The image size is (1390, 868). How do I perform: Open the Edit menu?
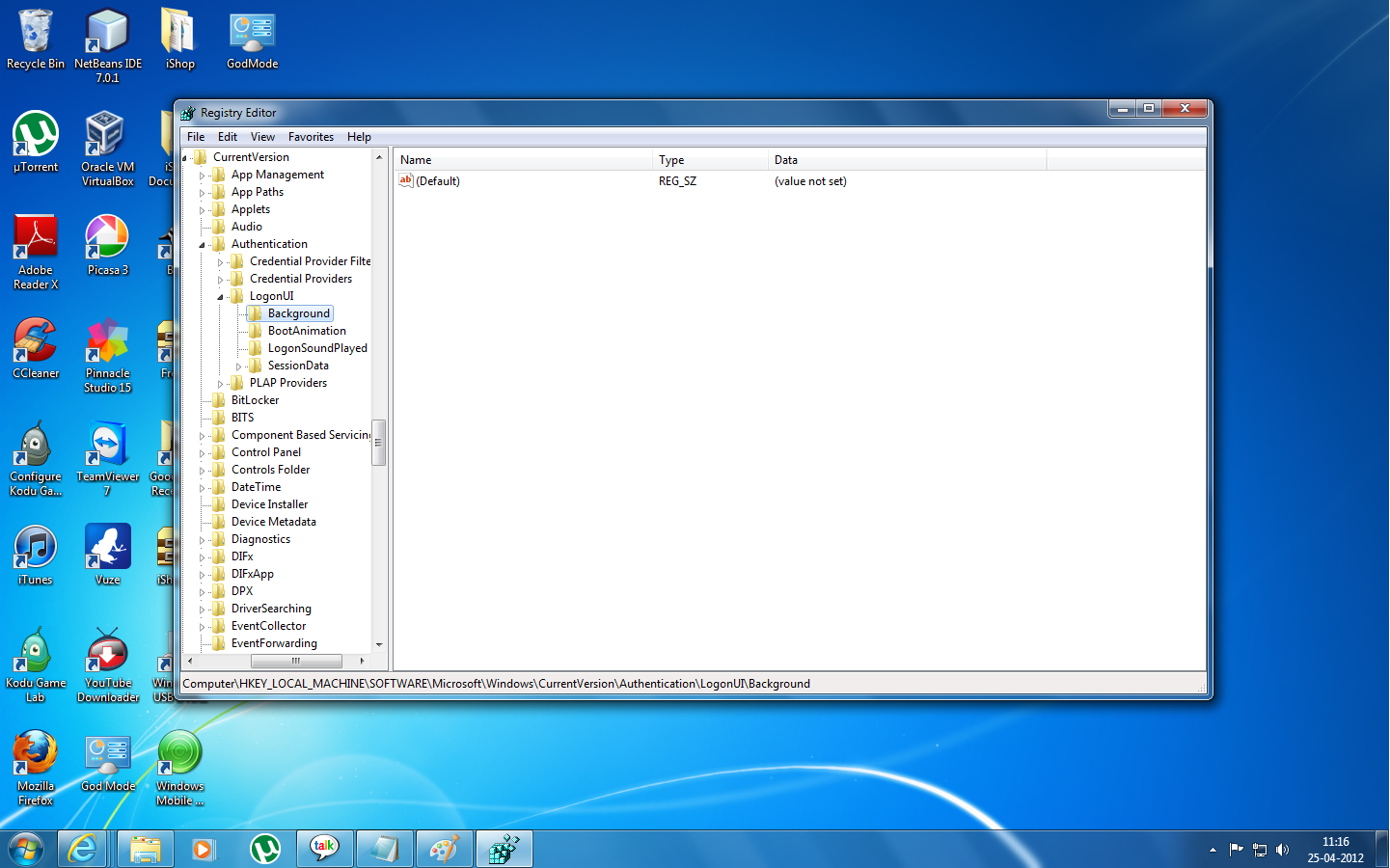click(x=228, y=136)
